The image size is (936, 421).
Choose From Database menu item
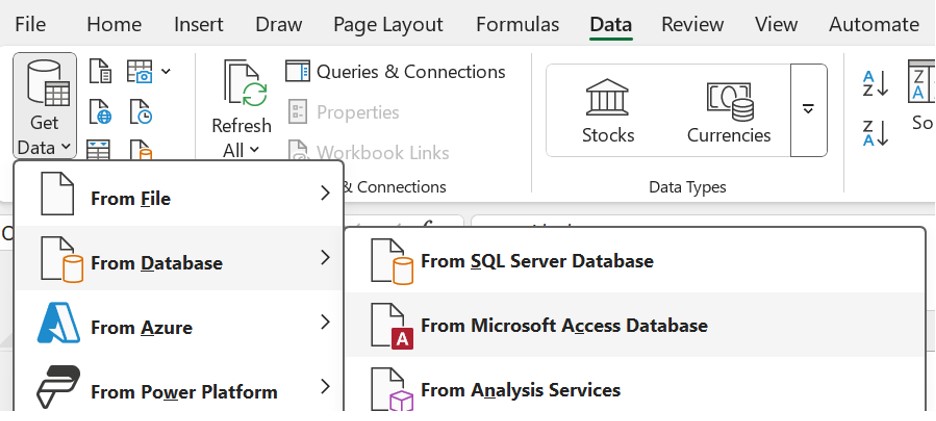(x=179, y=259)
